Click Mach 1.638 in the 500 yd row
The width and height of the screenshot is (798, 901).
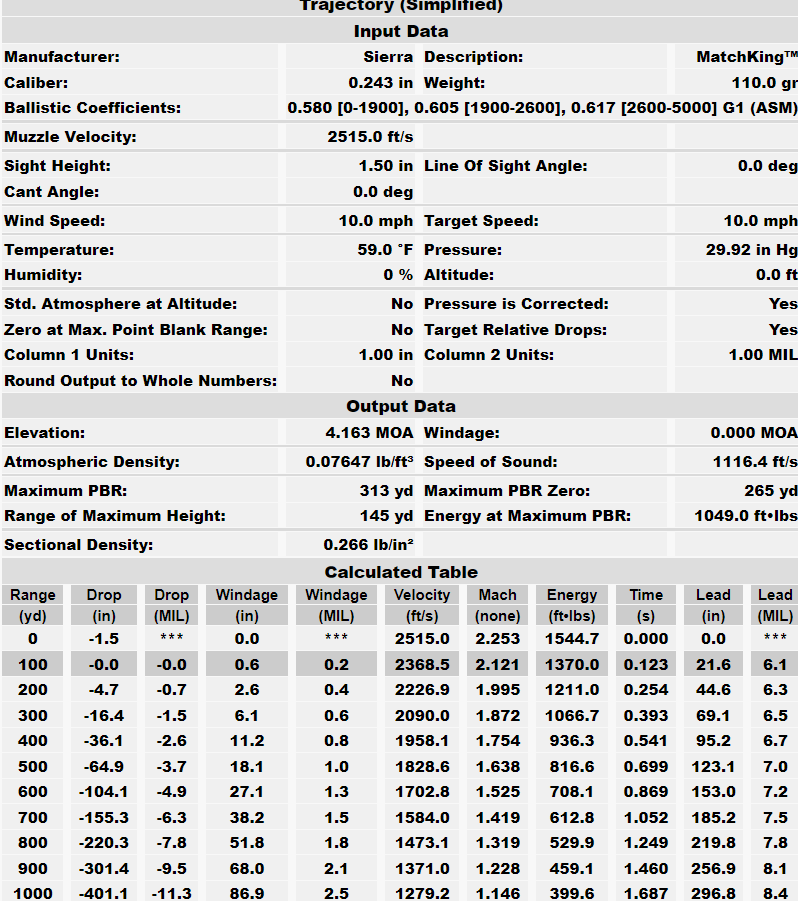498,767
